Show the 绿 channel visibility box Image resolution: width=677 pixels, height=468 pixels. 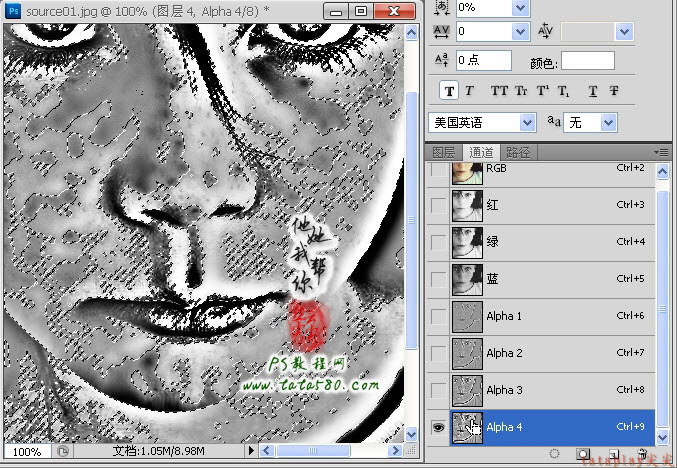[439, 243]
